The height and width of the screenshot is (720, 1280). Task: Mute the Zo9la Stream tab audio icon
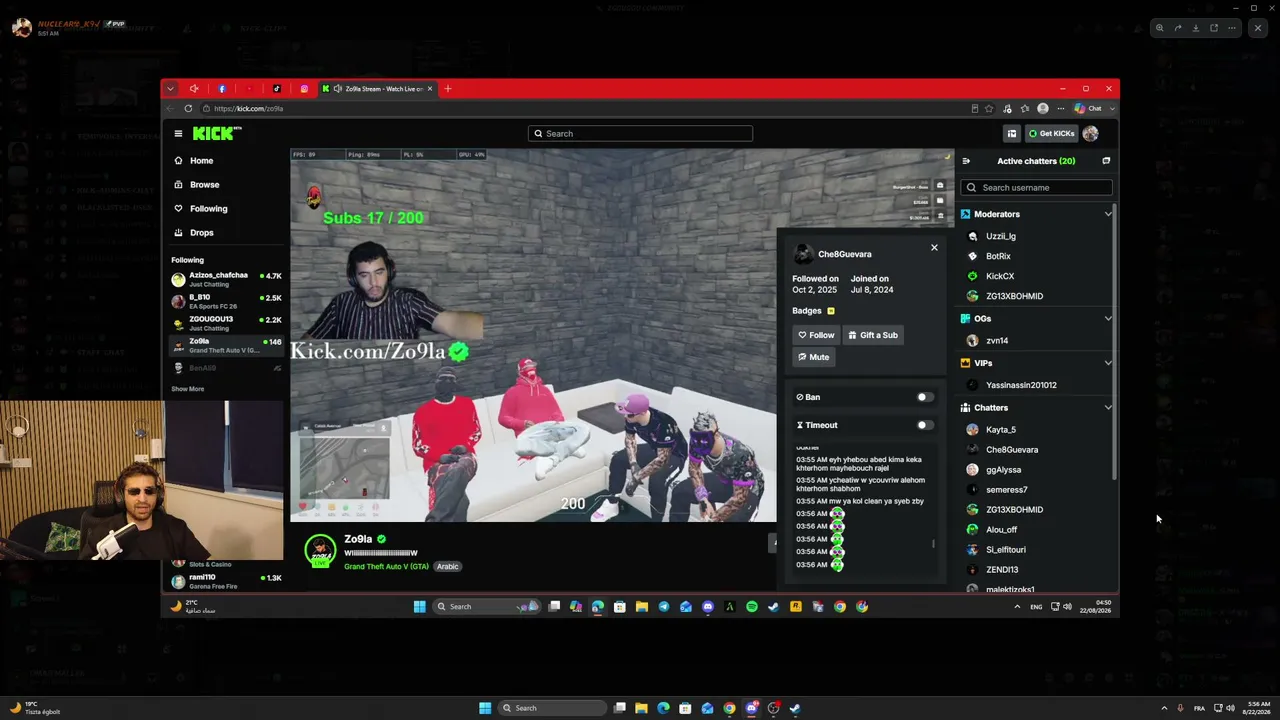338,89
